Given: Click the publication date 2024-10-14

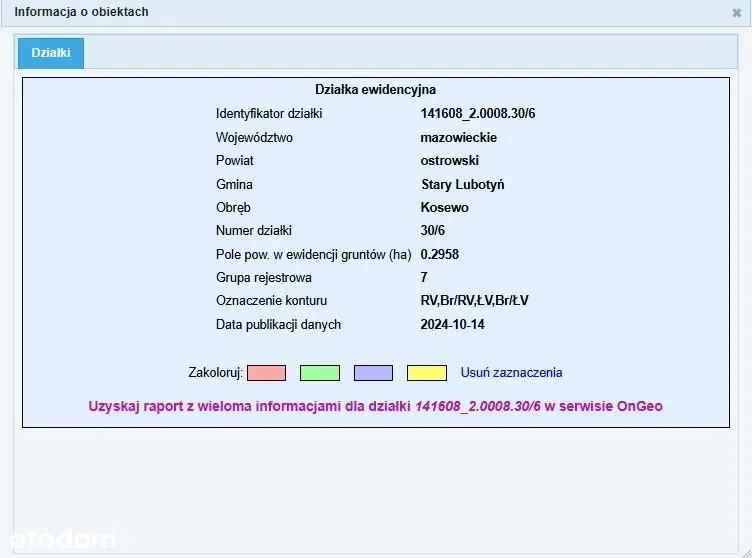Looking at the screenshot, I should 453,325.
